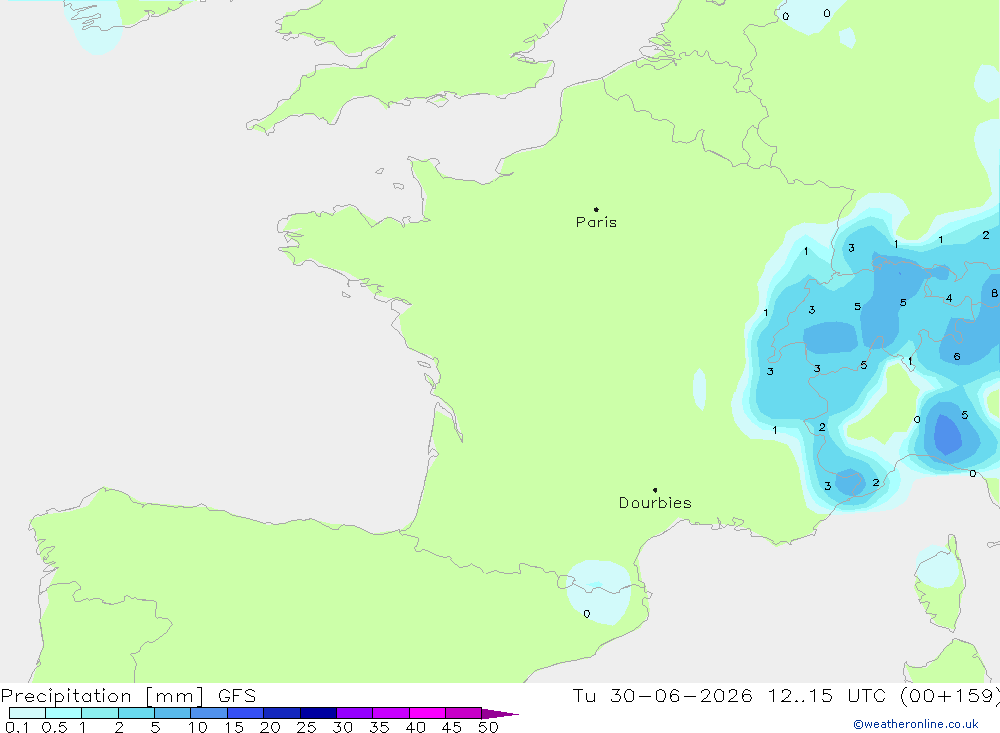
Task: Click the 'Precipitation [mm] GFS' title
Action: point(128,695)
